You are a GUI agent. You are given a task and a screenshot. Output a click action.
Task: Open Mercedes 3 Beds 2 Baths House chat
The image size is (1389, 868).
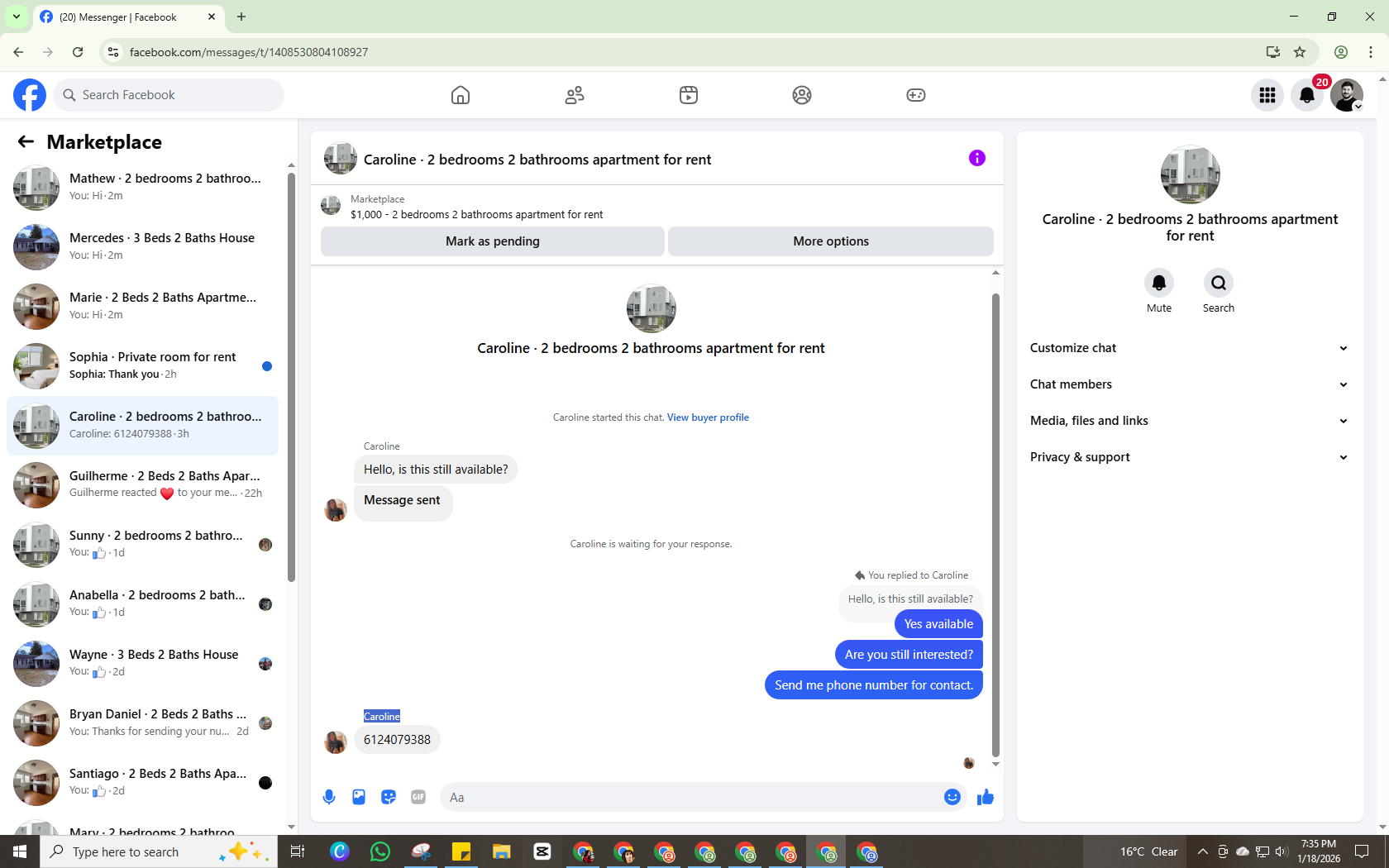click(x=142, y=247)
